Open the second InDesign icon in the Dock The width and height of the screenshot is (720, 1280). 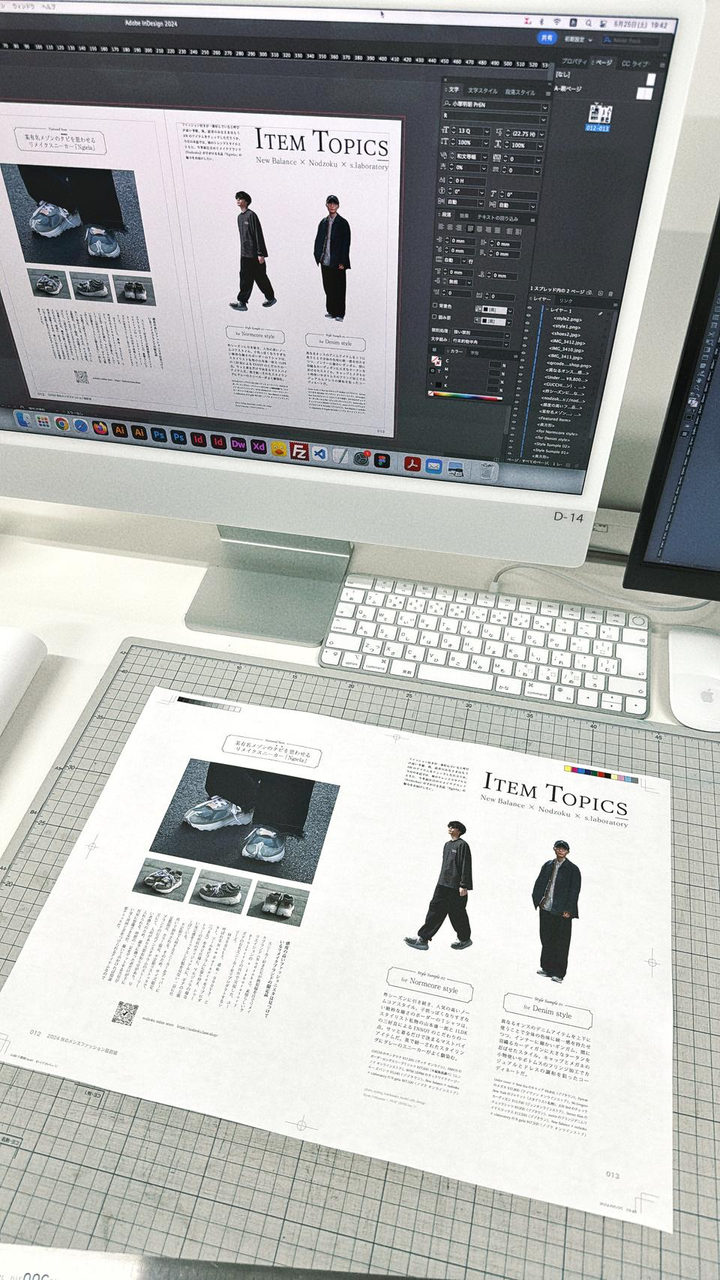click(218, 442)
